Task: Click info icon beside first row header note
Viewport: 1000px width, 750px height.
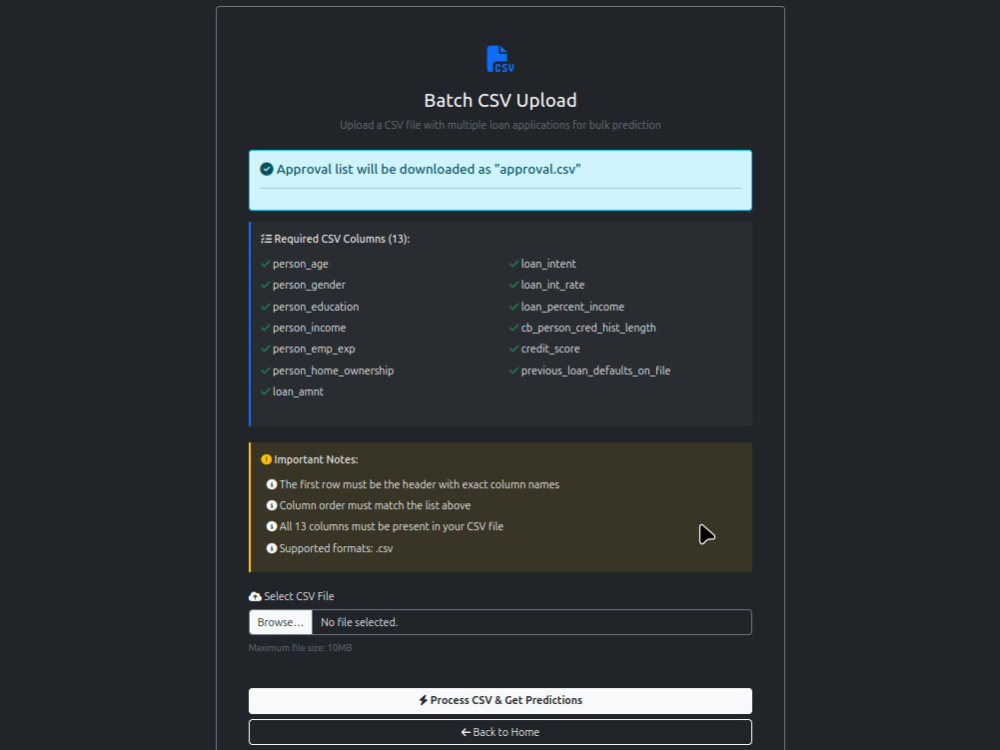Action: [272, 485]
